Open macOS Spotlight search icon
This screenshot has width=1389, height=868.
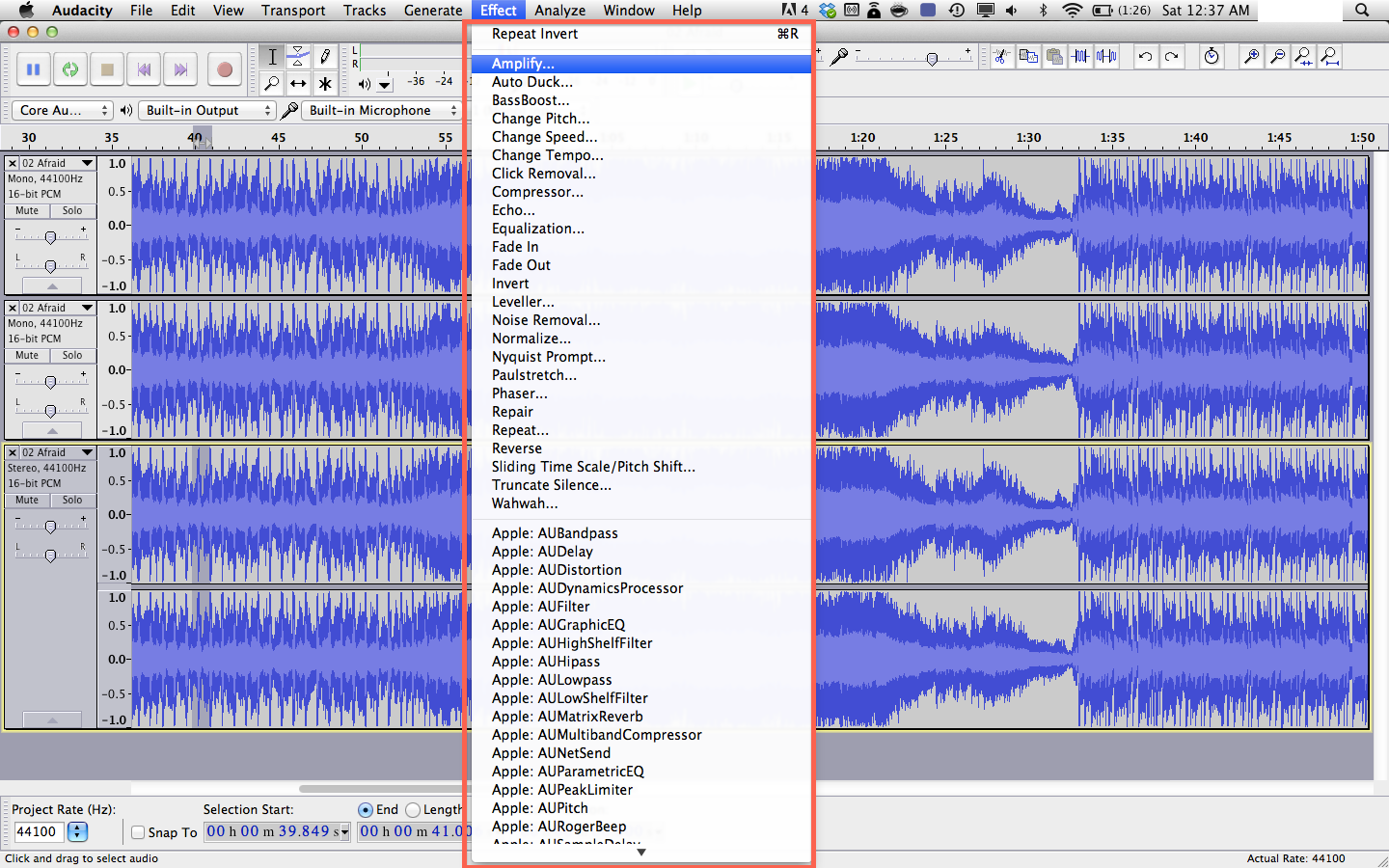[x=1361, y=11]
